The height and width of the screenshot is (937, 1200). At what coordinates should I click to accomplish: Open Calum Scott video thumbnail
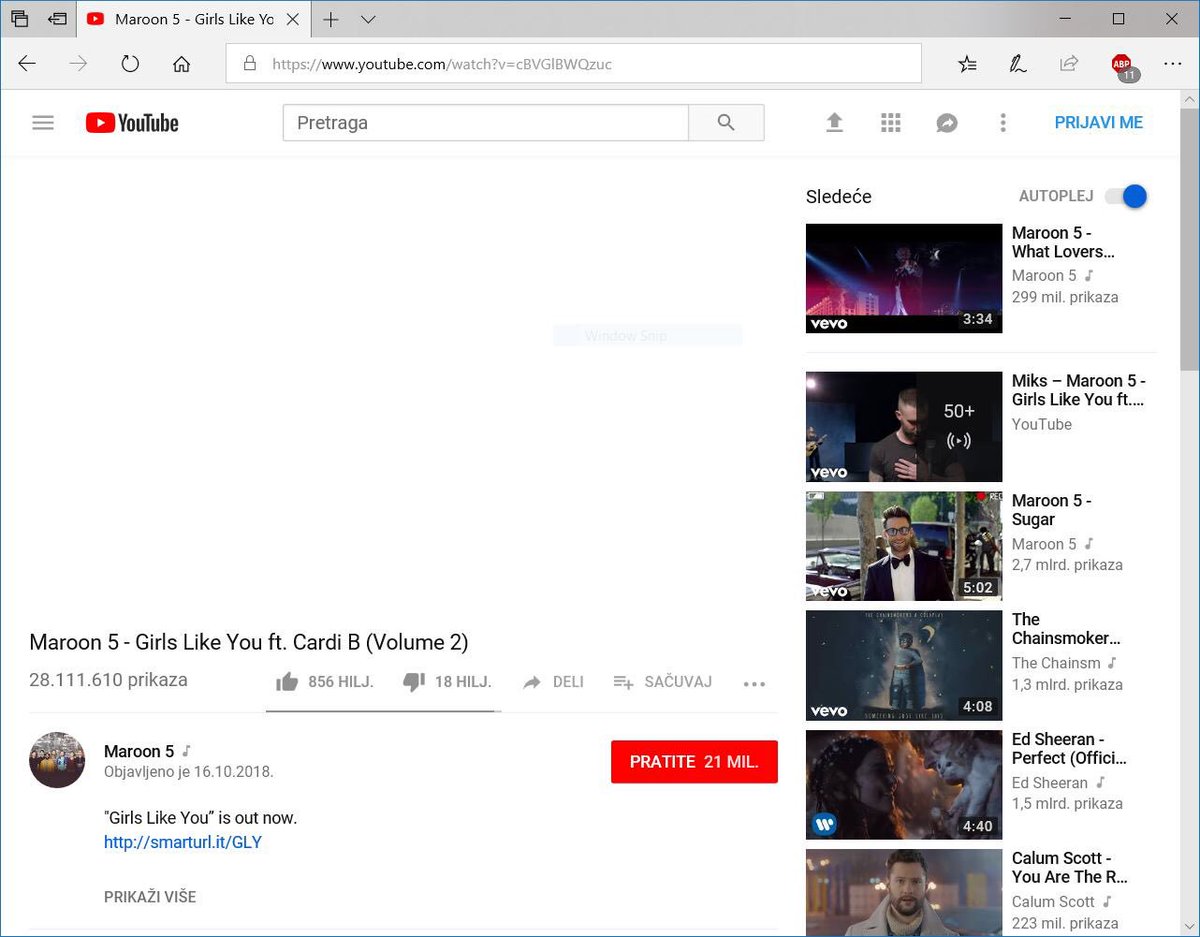pyautogui.click(x=904, y=893)
